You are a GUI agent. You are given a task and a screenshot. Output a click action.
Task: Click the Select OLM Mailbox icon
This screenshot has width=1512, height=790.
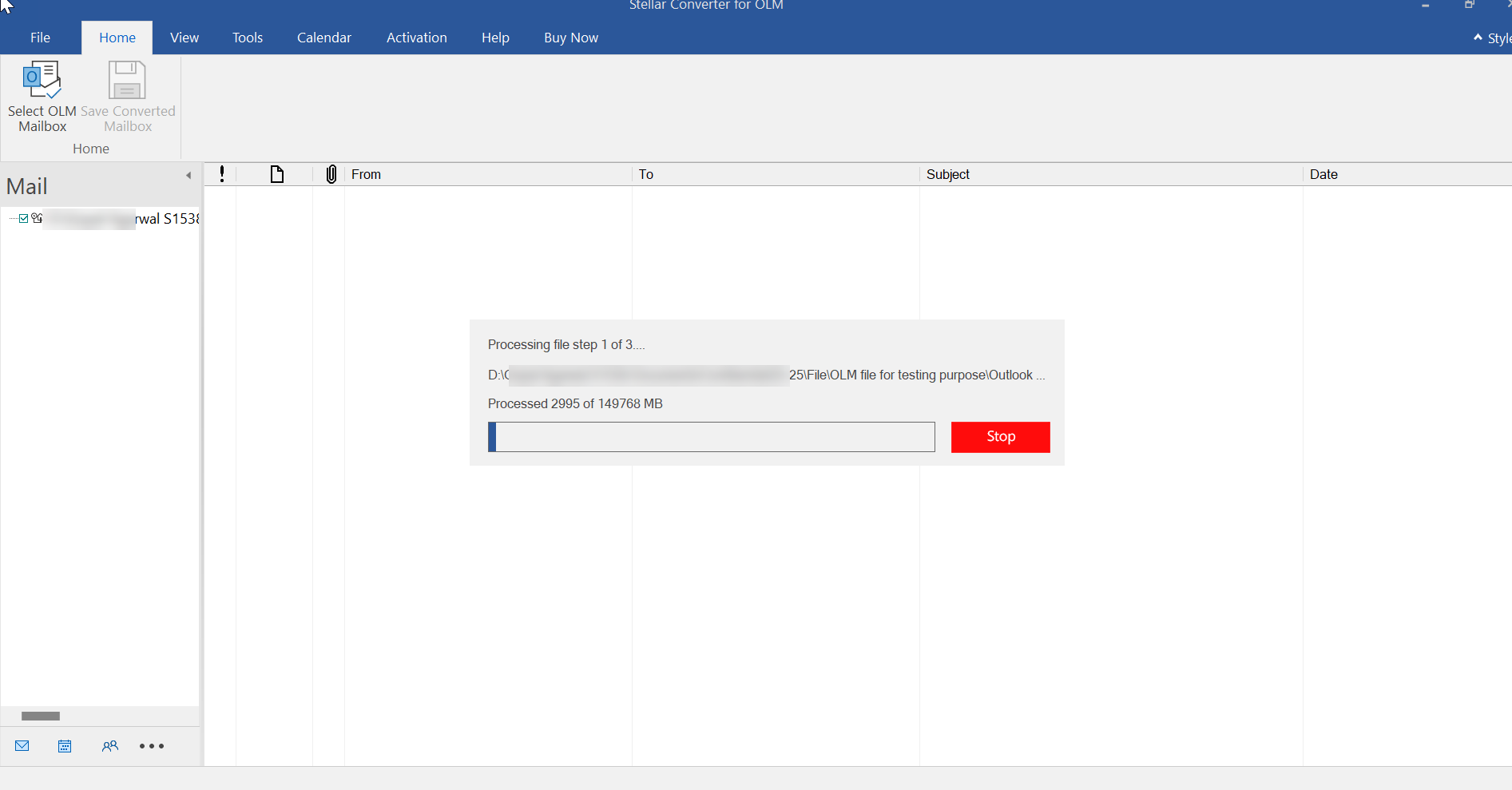click(42, 81)
